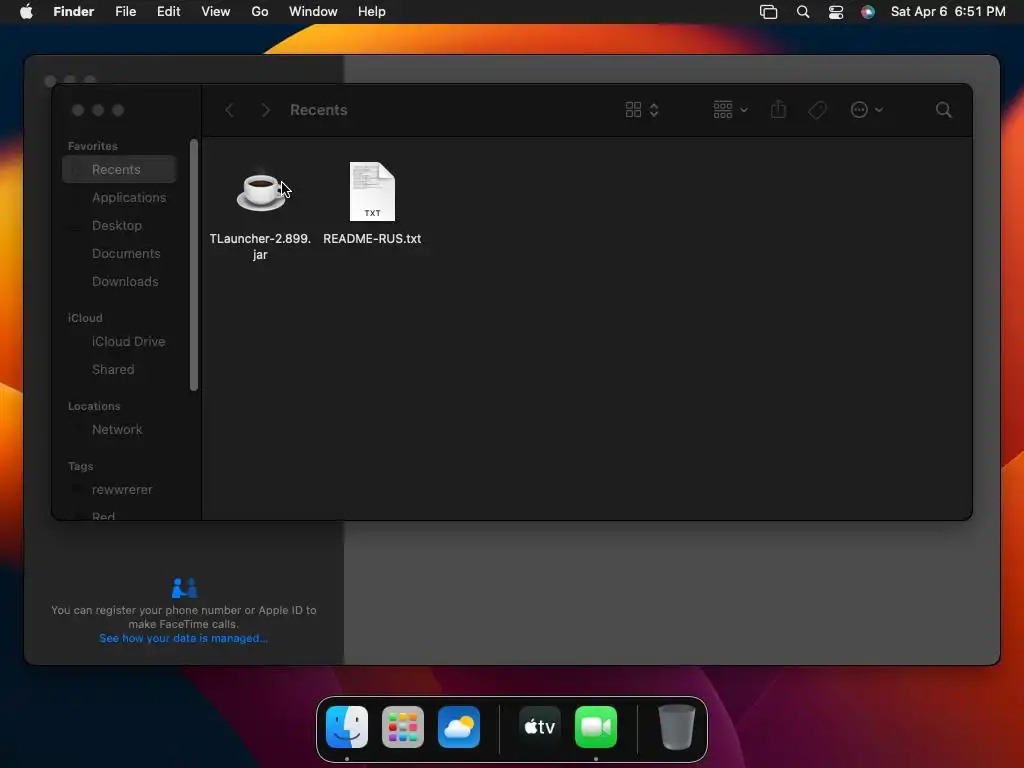Click the Stage Manager menu bar icon
This screenshot has width=1024, height=768.
tap(769, 12)
